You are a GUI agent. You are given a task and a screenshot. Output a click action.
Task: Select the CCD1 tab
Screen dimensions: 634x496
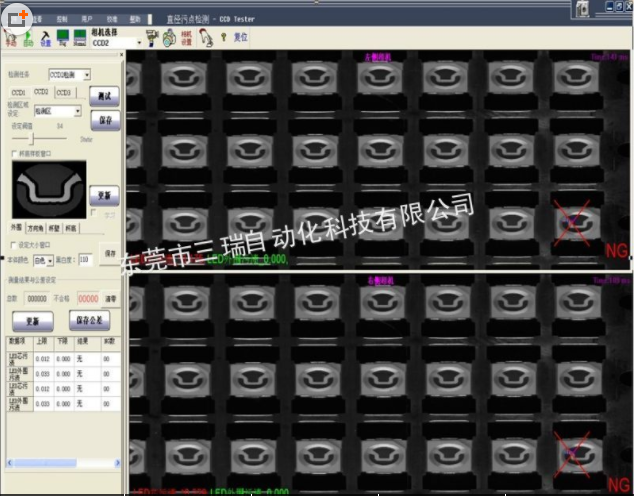pyautogui.click(x=19, y=93)
